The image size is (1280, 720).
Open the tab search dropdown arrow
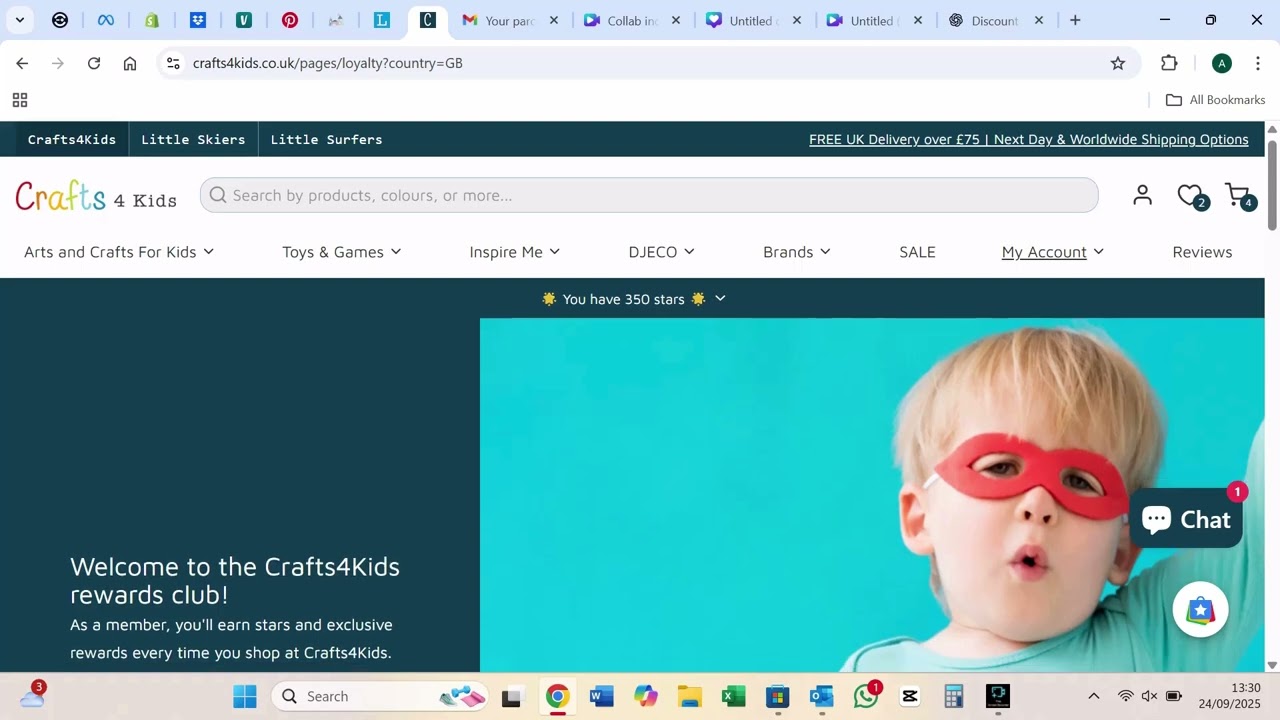[19, 20]
